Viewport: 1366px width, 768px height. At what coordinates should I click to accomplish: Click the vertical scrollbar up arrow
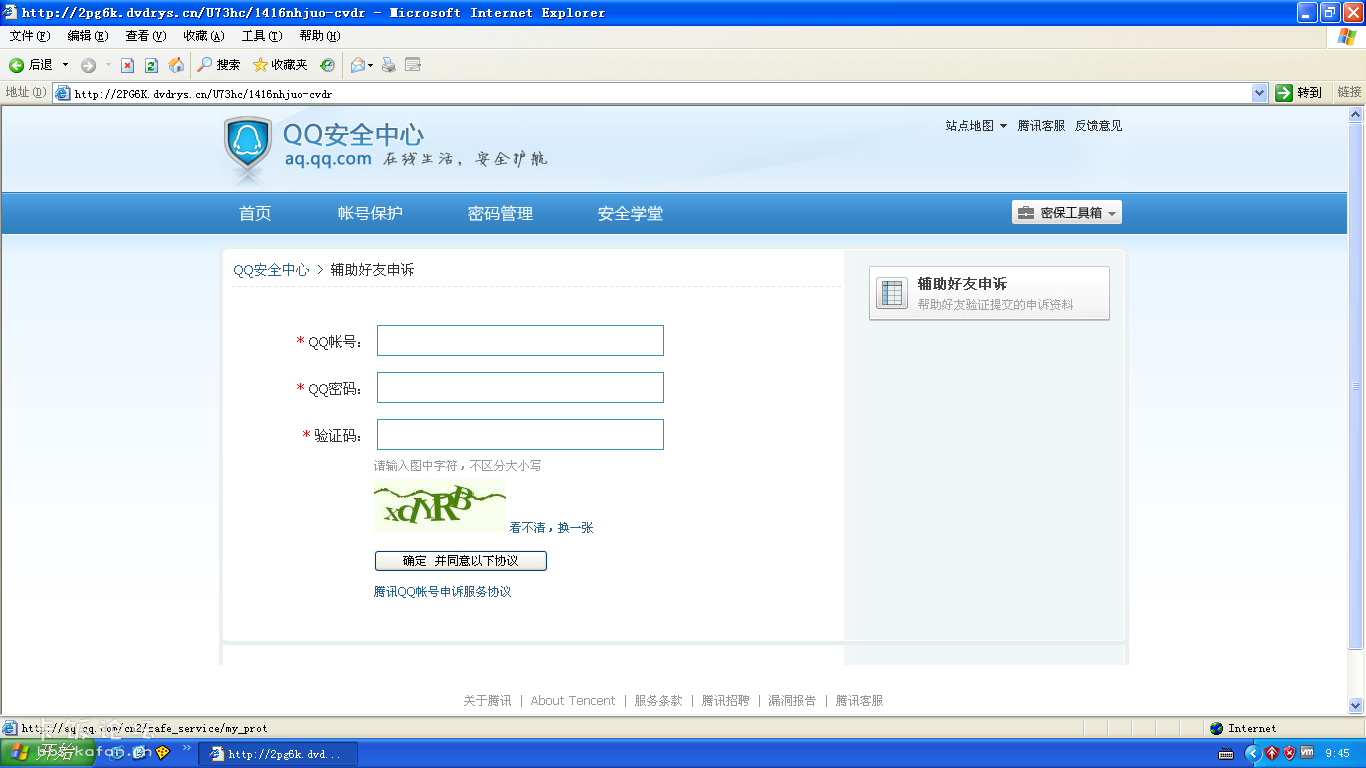[x=1356, y=116]
